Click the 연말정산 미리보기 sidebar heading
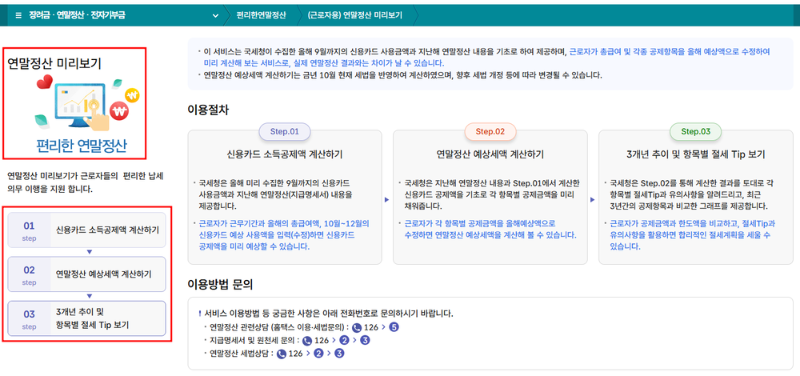The image size is (800, 376). tap(55, 63)
